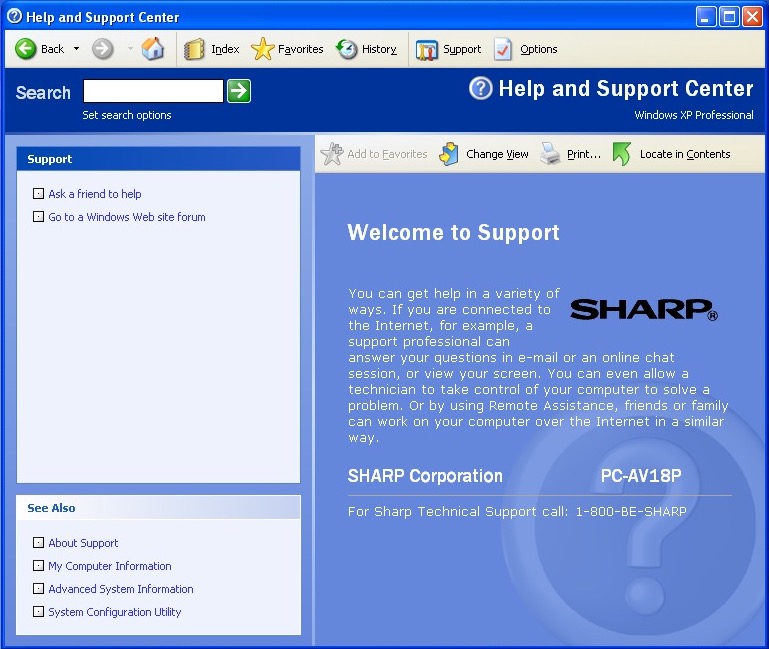Select Ask a friend to help

95,194
